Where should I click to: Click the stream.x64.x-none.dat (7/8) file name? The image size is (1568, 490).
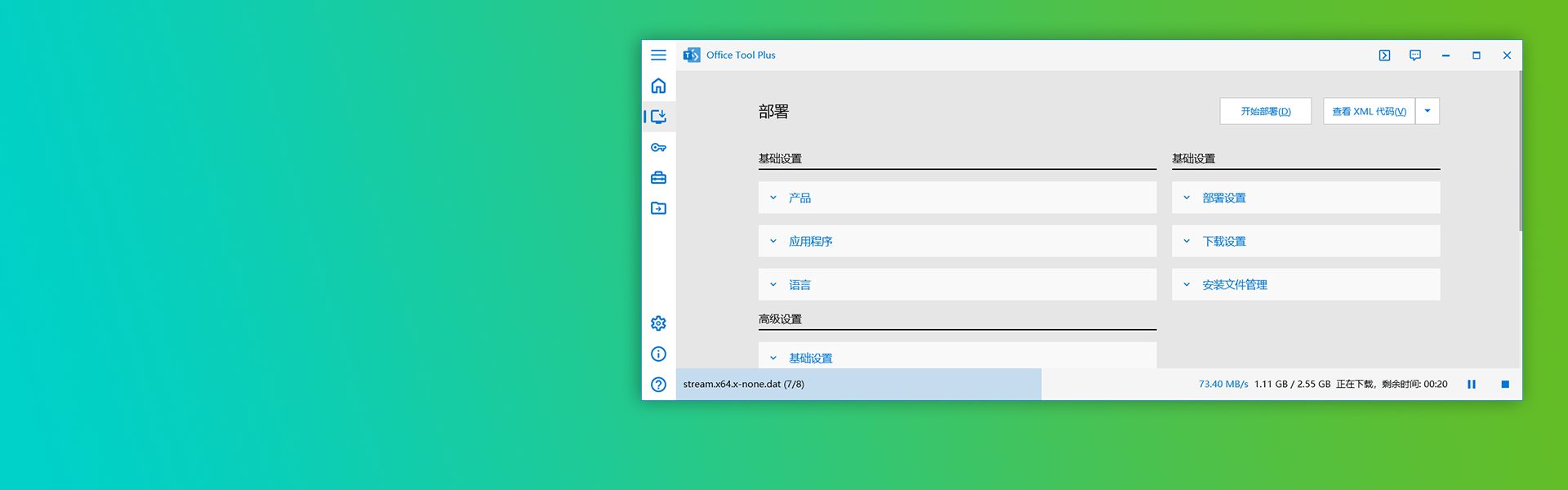click(744, 384)
